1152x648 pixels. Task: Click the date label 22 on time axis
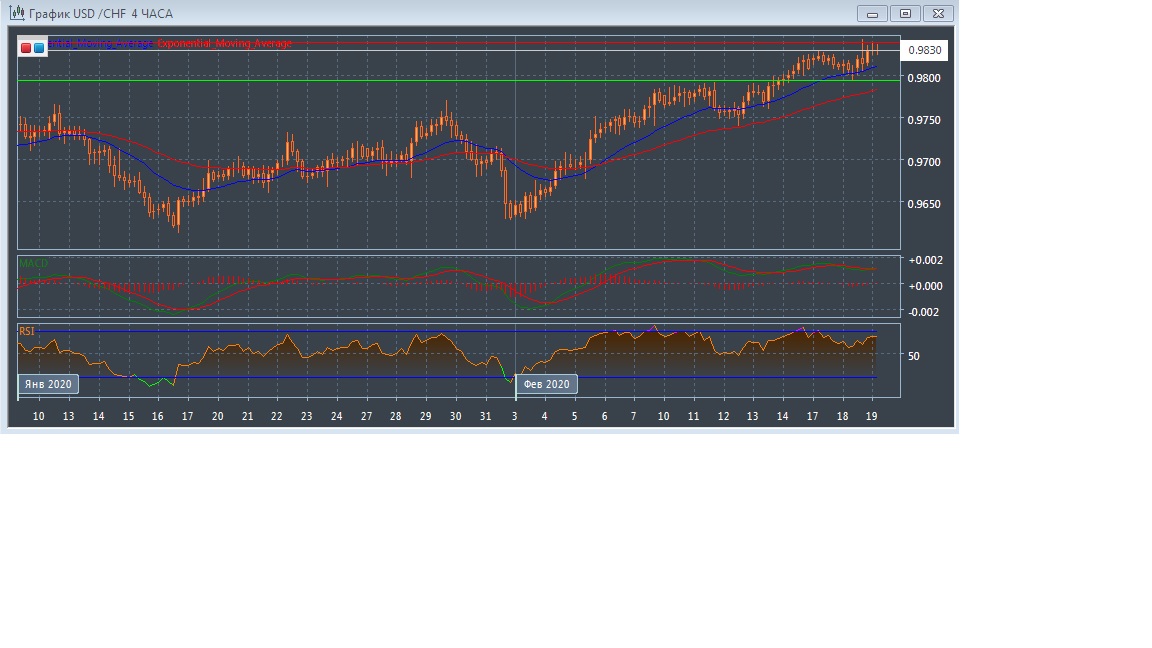click(276, 417)
